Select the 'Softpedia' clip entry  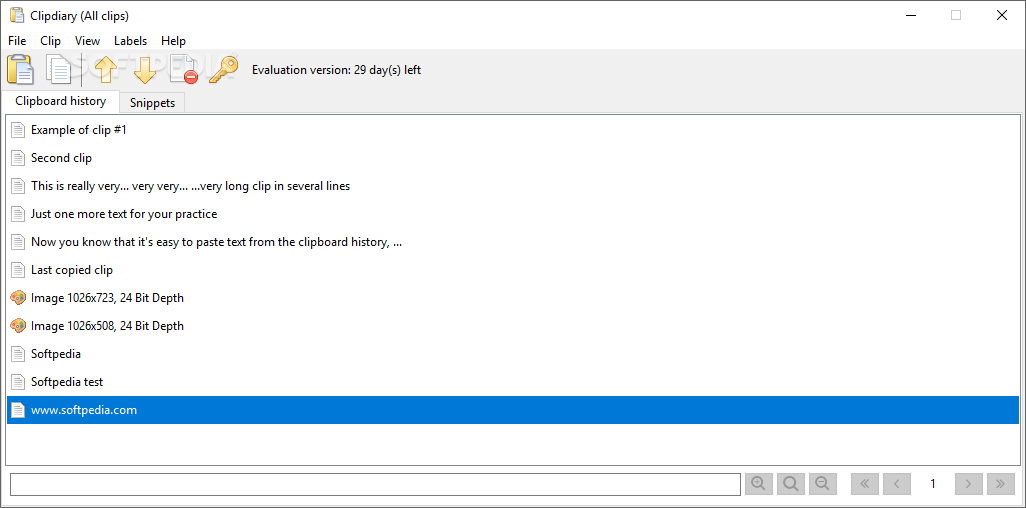coord(513,354)
